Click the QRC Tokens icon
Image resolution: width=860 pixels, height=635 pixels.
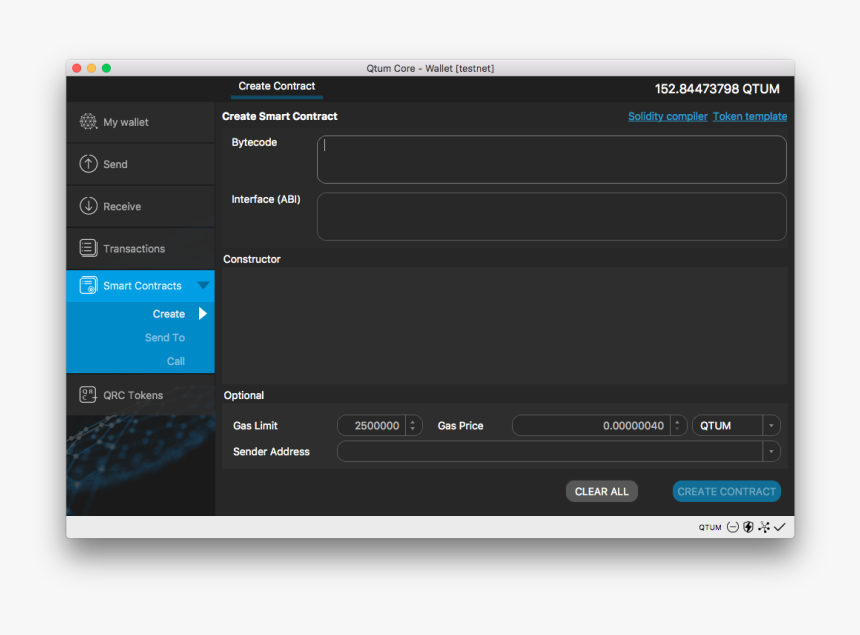click(88, 395)
